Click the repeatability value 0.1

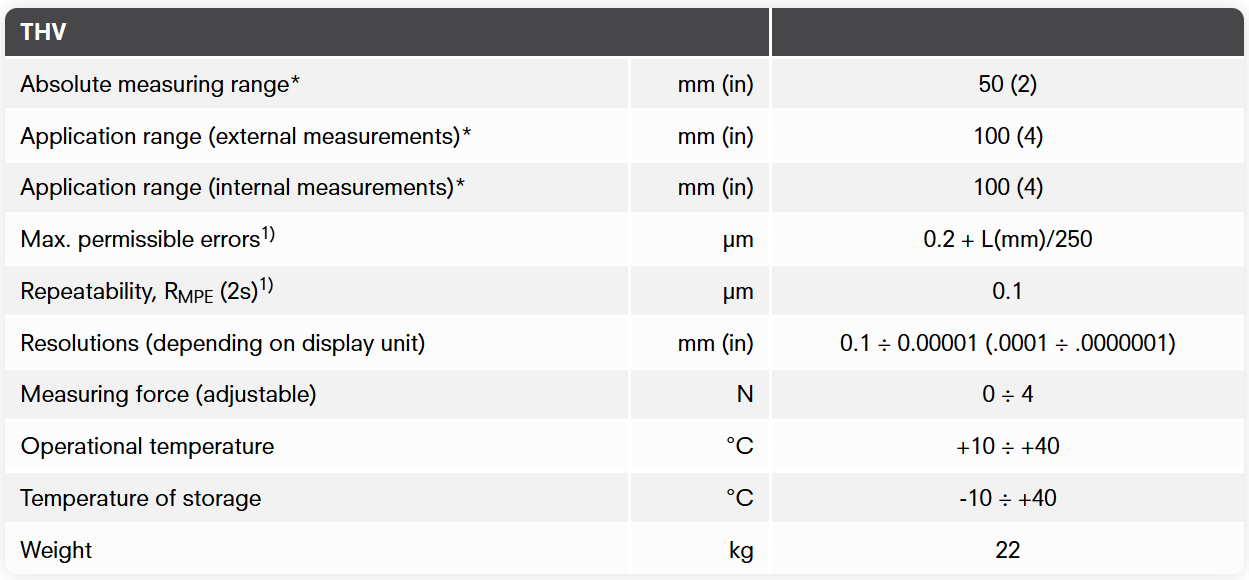1007,292
